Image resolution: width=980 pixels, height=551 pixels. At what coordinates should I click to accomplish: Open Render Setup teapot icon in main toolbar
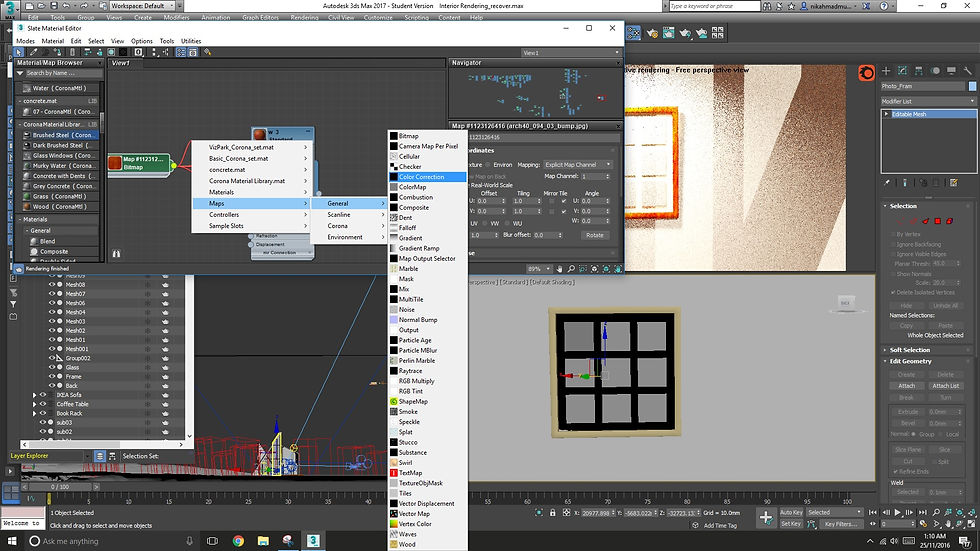[x=652, y=33]
